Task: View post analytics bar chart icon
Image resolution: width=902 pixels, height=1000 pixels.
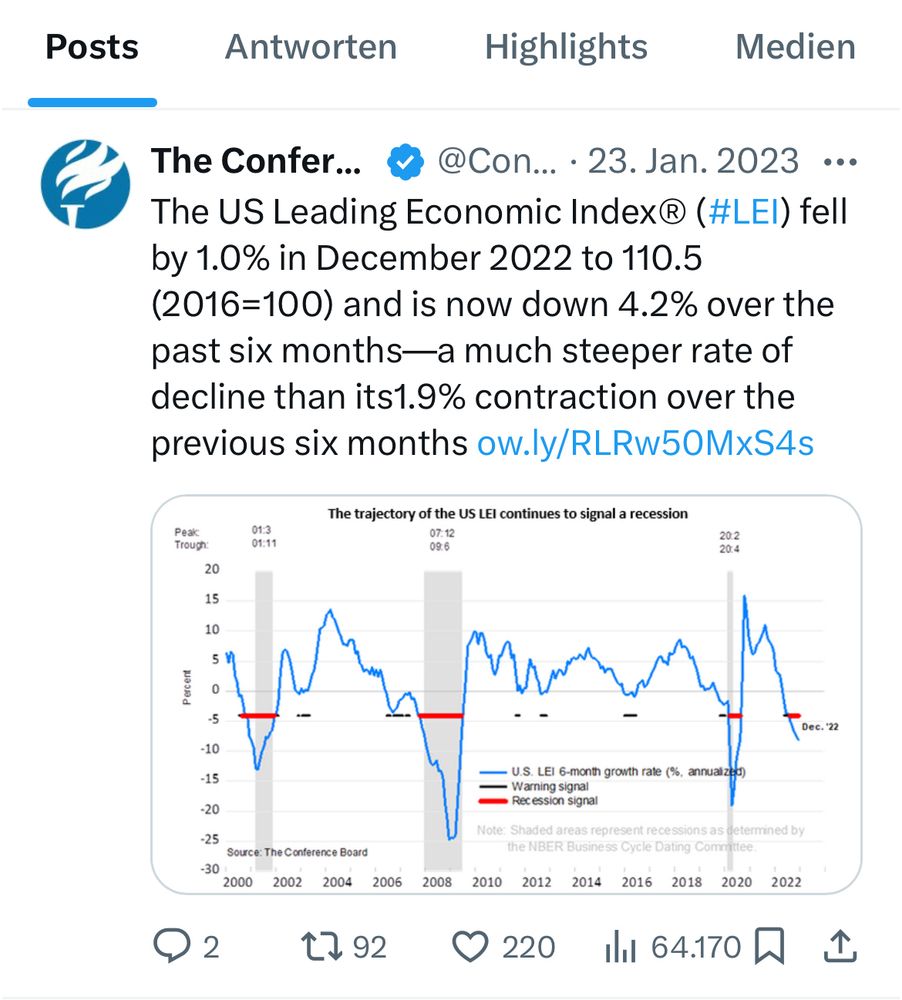Action: [621, 945]
